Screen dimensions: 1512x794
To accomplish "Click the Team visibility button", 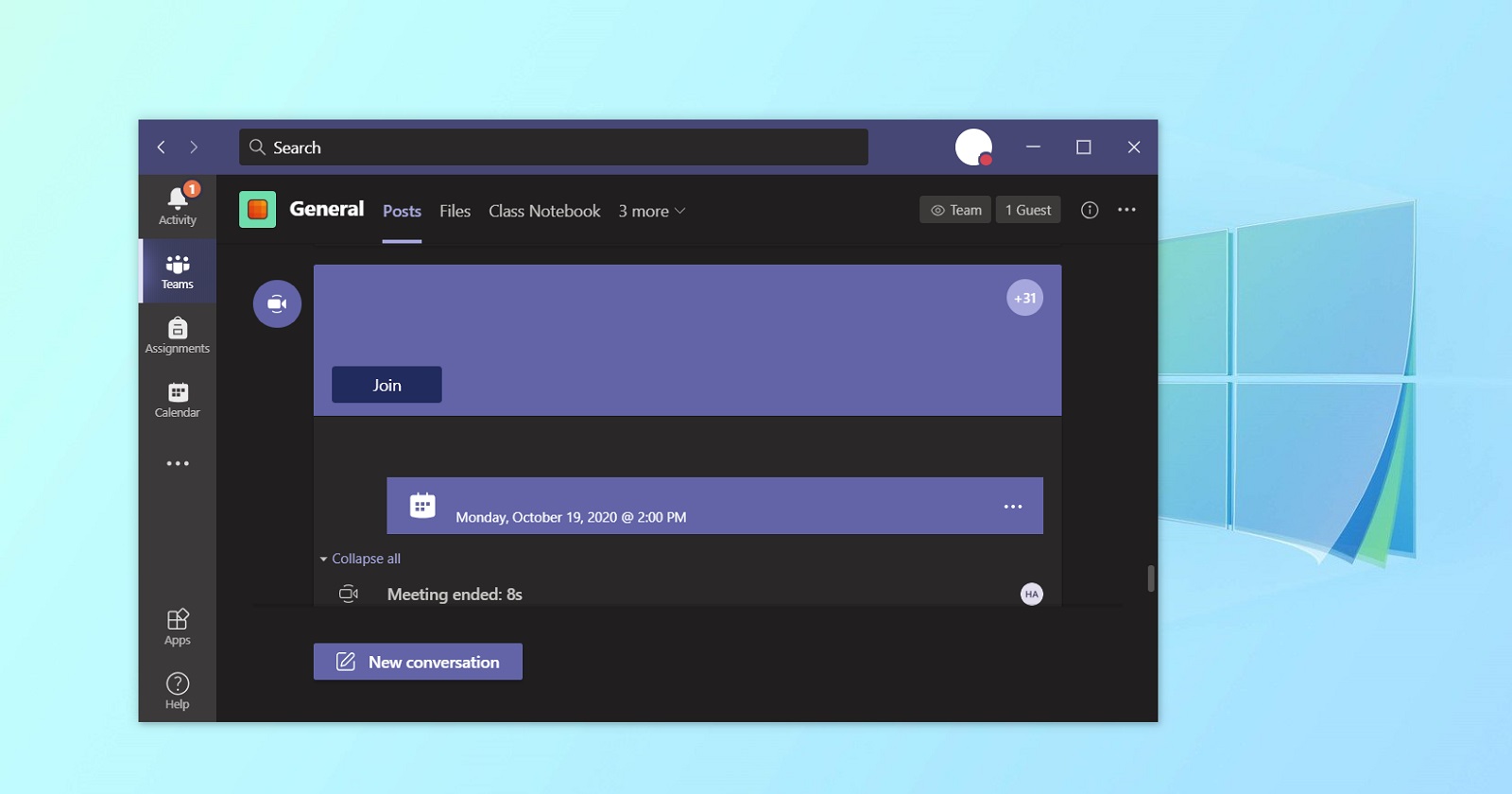I will click(955, 210).
